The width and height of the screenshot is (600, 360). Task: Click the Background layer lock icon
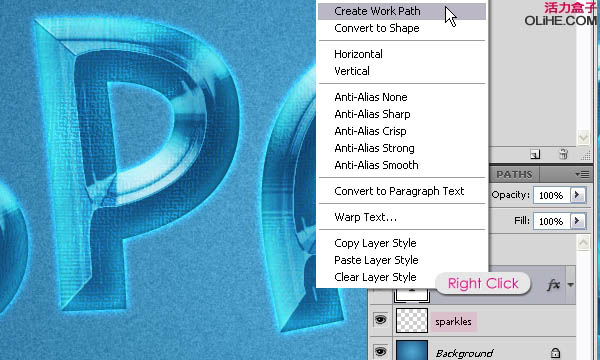click(555, 353)
